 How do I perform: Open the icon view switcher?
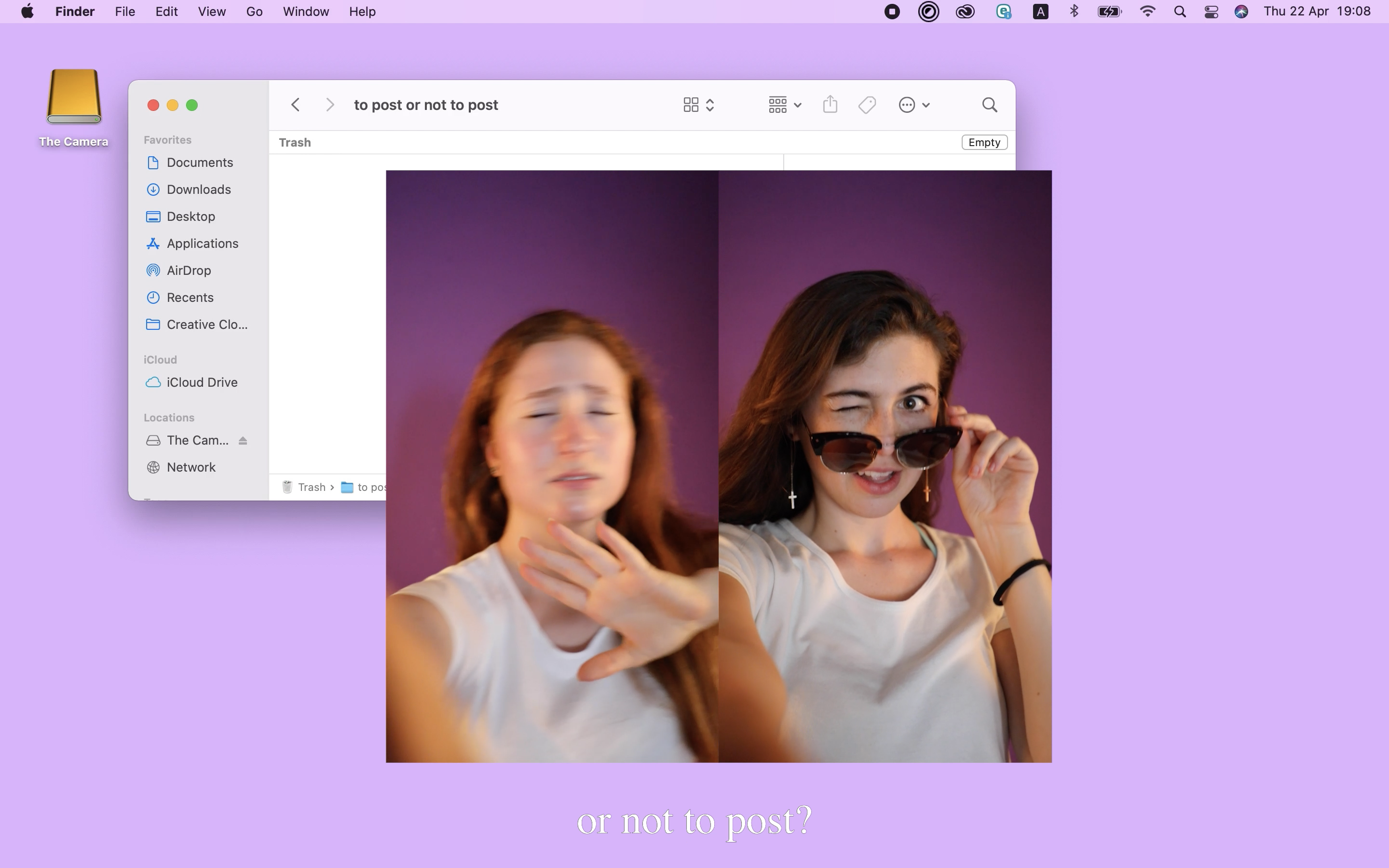(x=698, y=105)
